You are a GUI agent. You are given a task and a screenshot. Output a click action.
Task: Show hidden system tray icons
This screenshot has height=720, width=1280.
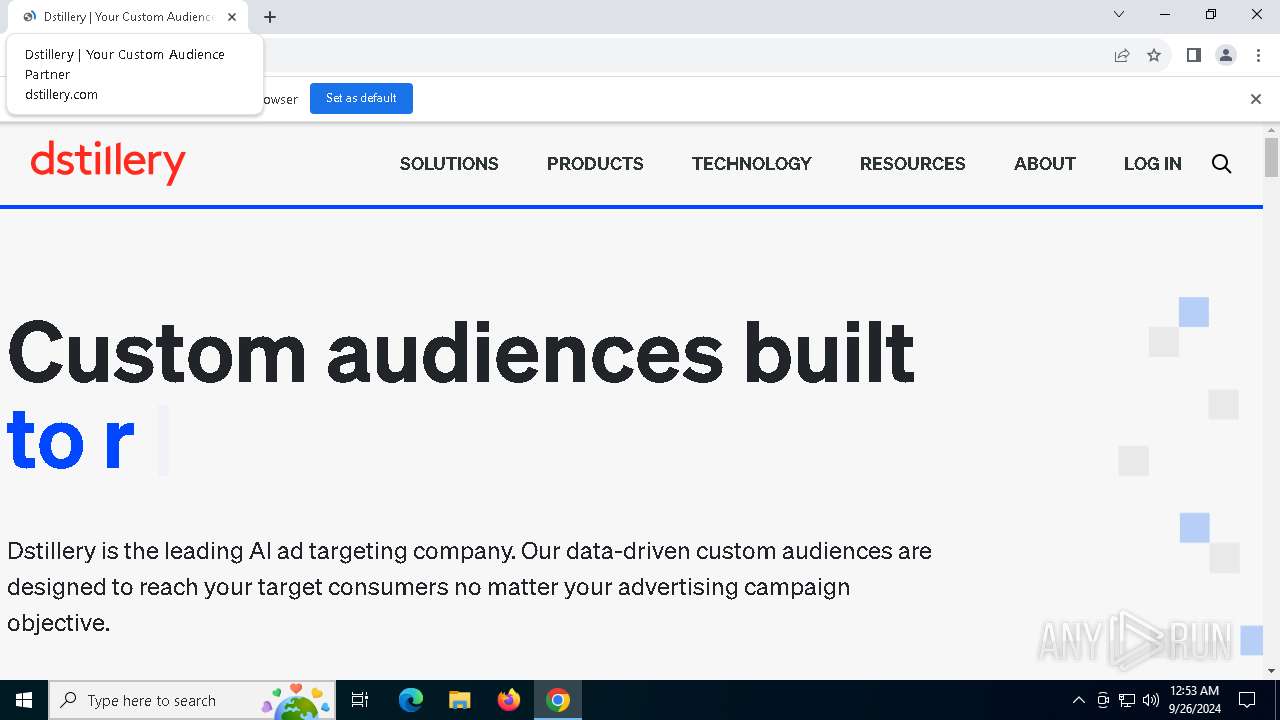(1078, 700)
